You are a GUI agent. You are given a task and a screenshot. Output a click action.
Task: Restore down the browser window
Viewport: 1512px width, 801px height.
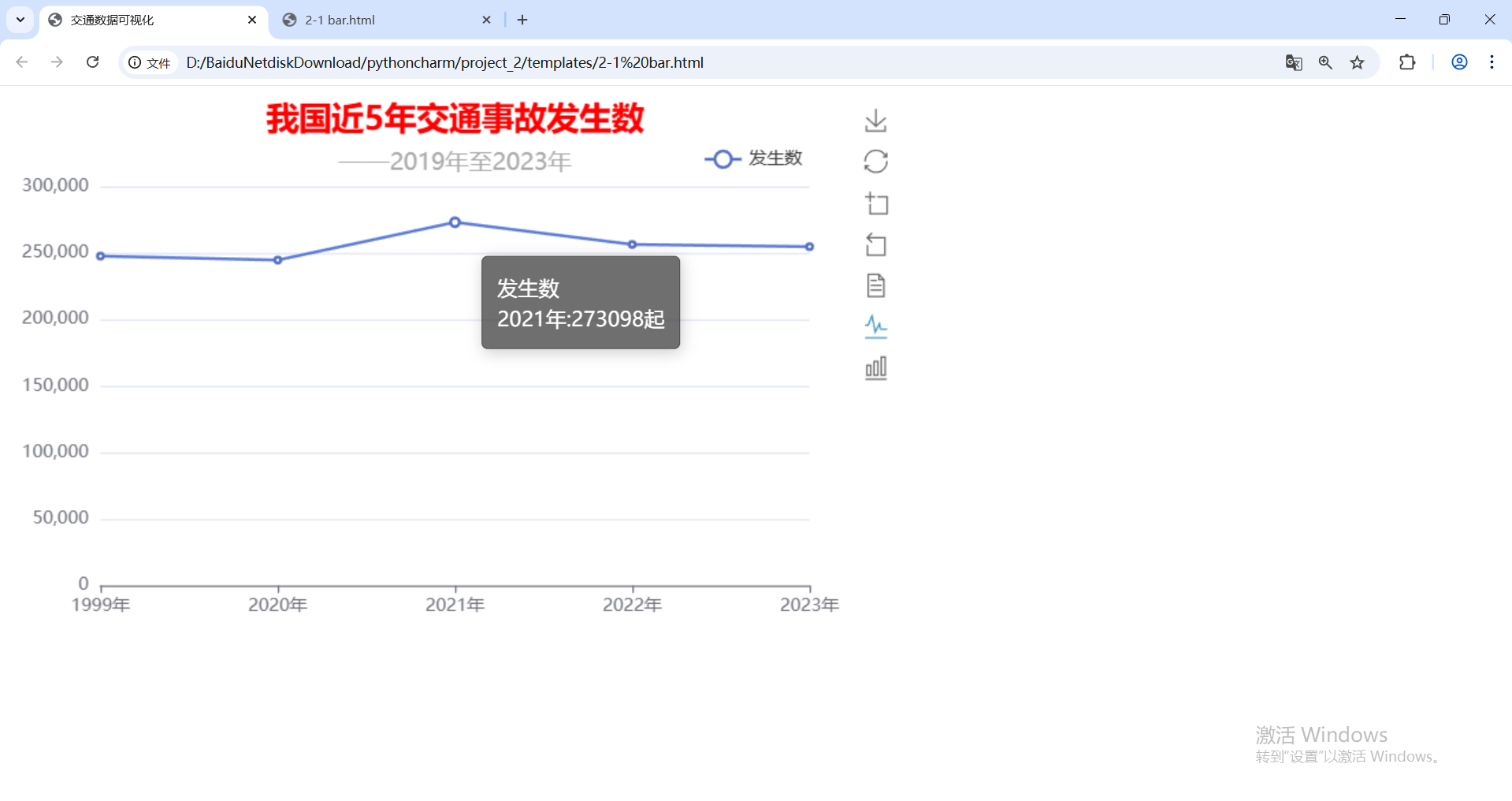1444,20
